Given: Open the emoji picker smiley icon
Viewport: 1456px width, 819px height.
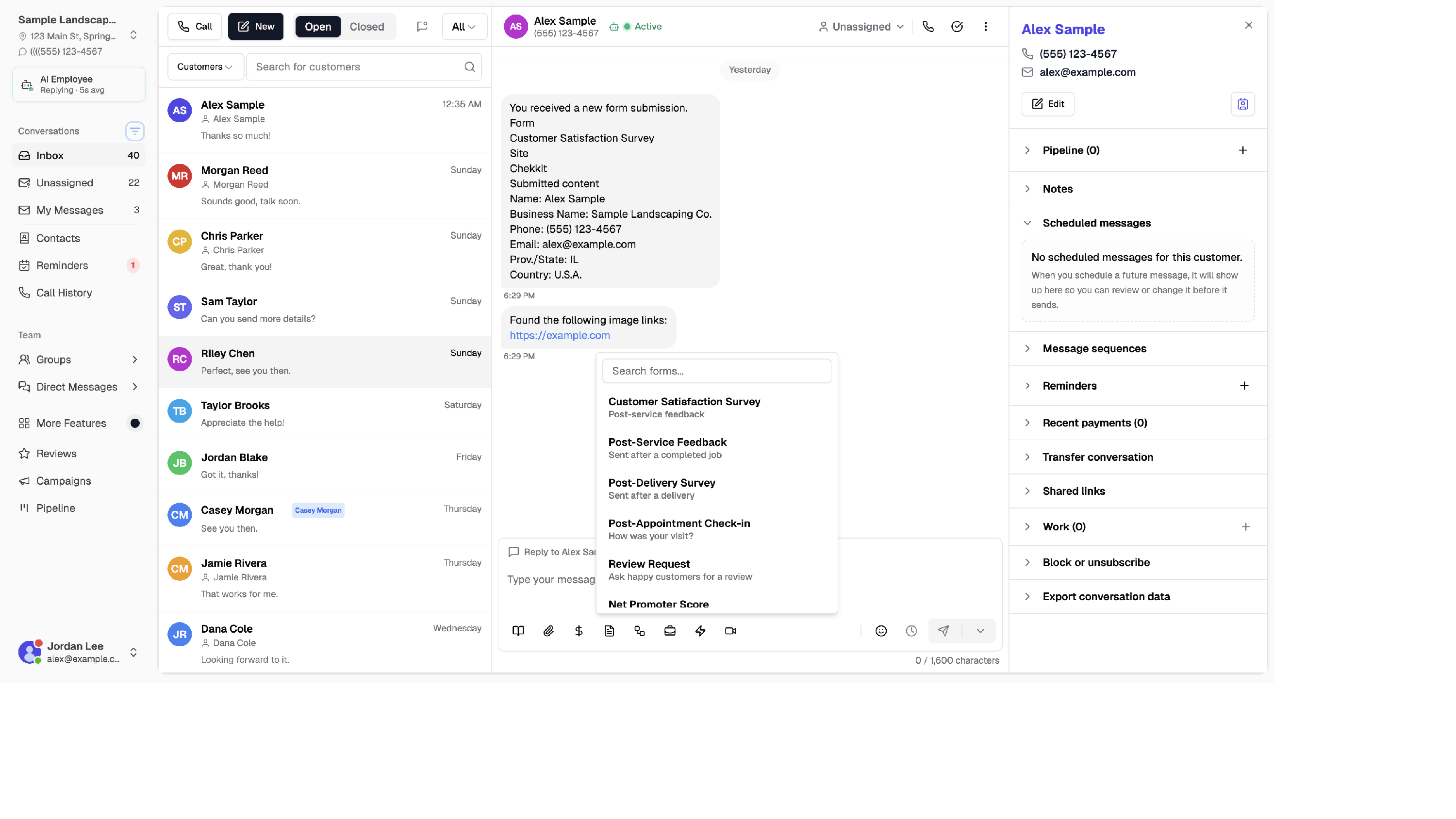Looking at the screenshot, I should pos(880,631).
